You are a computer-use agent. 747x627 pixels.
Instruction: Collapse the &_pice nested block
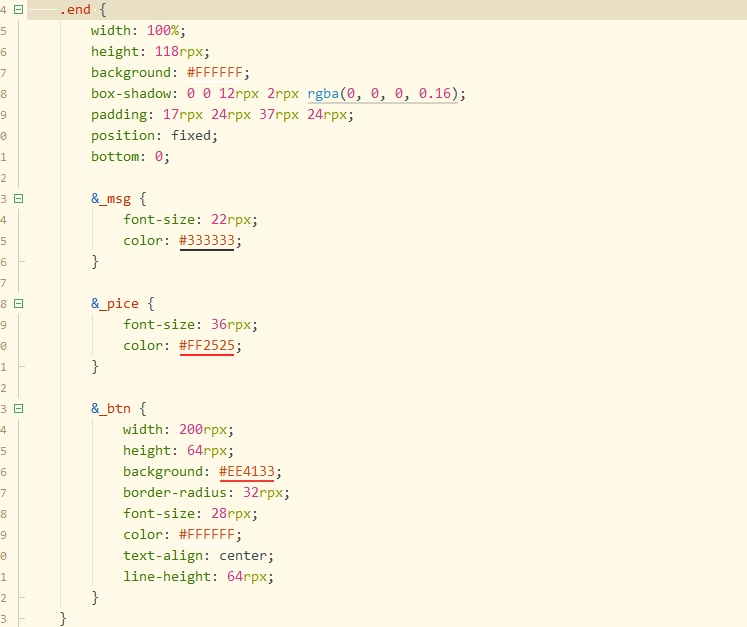pyautogui.click(x=19, y=303)
